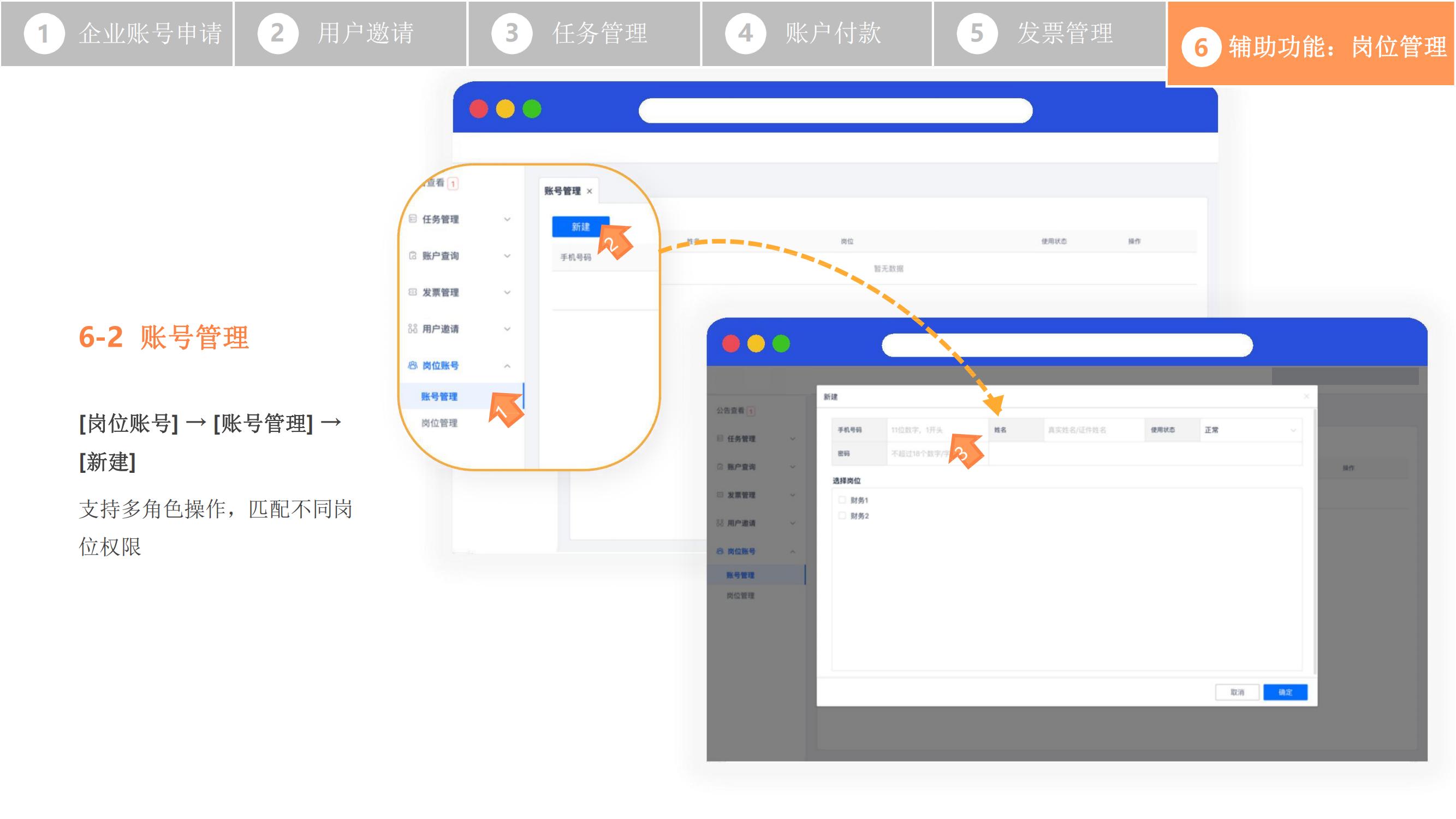Collapse the 岗位账号 chevron in zoomed sidebar
The height and width of the screenshot is (819, 1456).
click(507, 366)
